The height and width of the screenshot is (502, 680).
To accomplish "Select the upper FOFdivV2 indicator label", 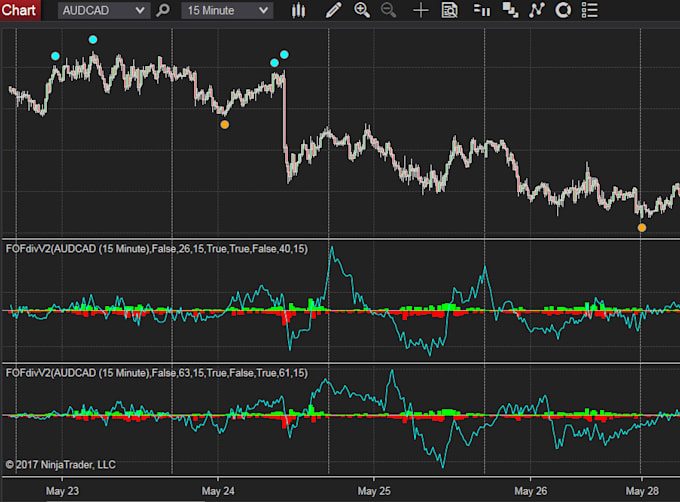I will click(157, 248).
